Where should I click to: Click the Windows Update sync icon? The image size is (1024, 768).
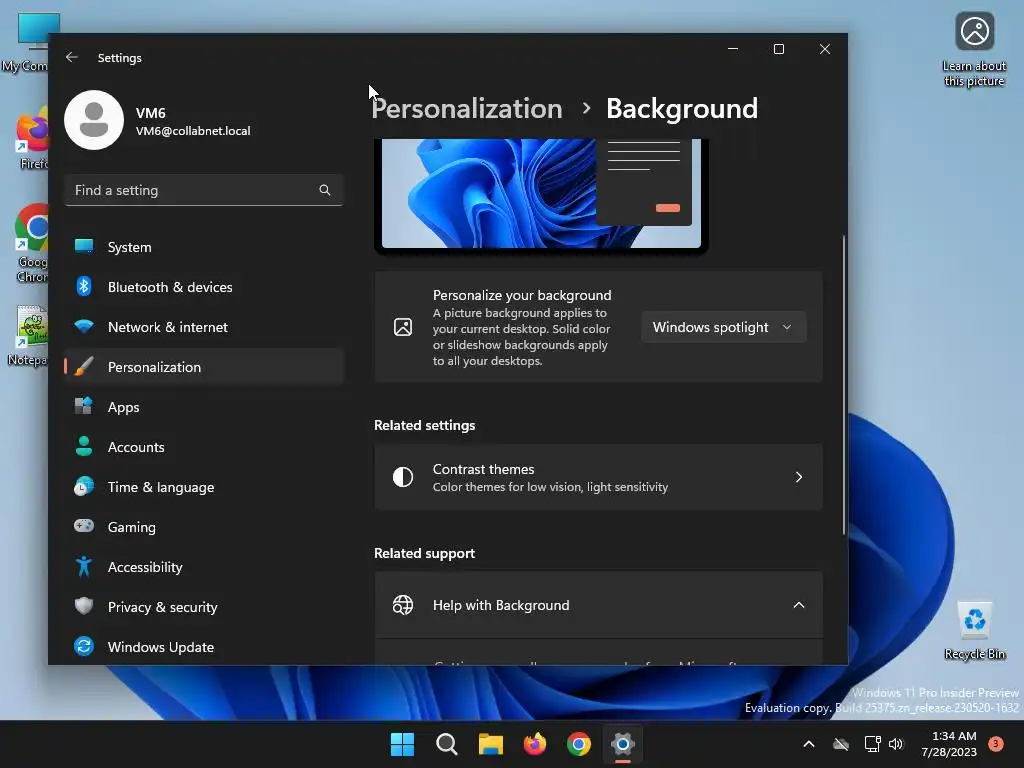[x=84, y=646]
